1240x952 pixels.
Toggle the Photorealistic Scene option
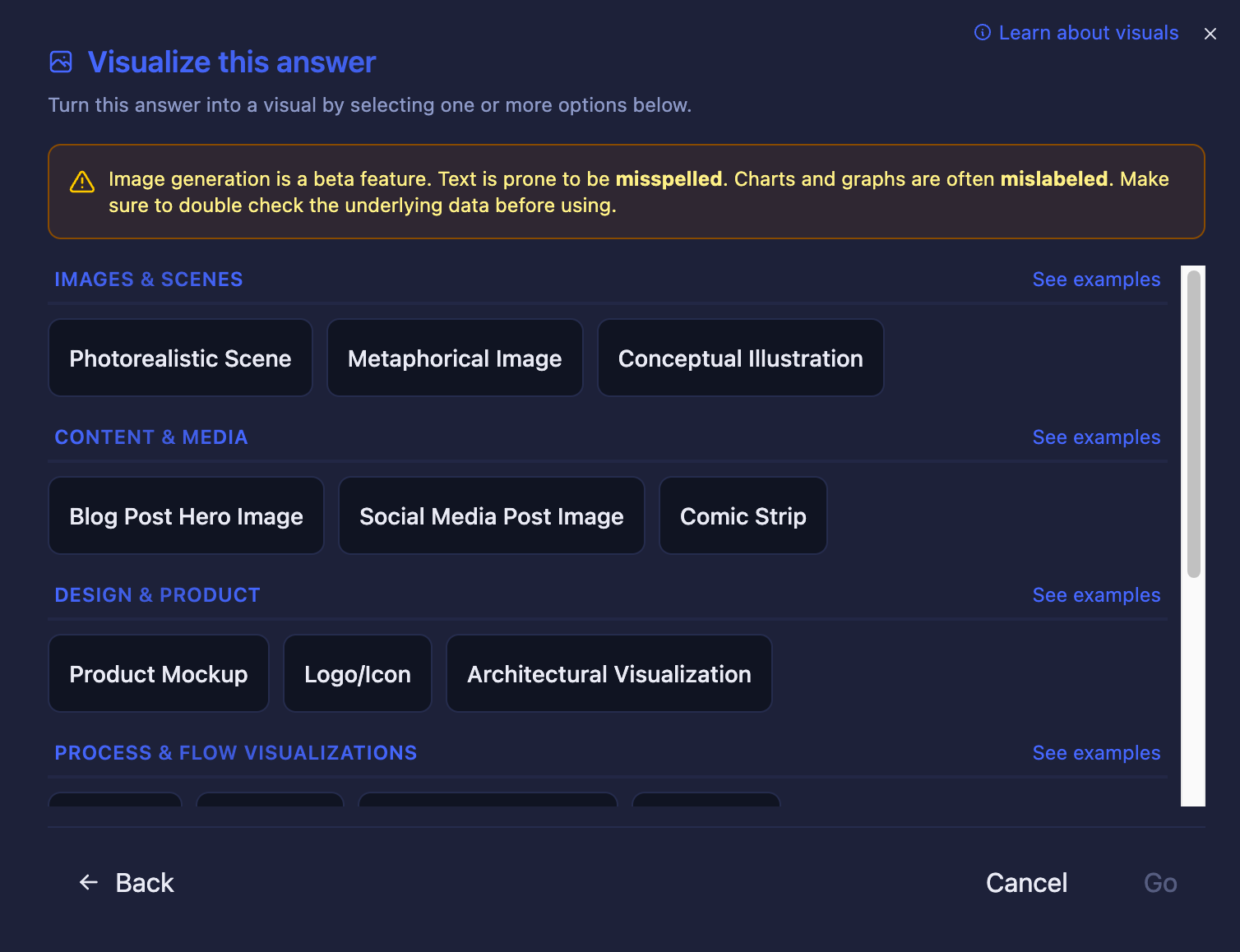180,358
